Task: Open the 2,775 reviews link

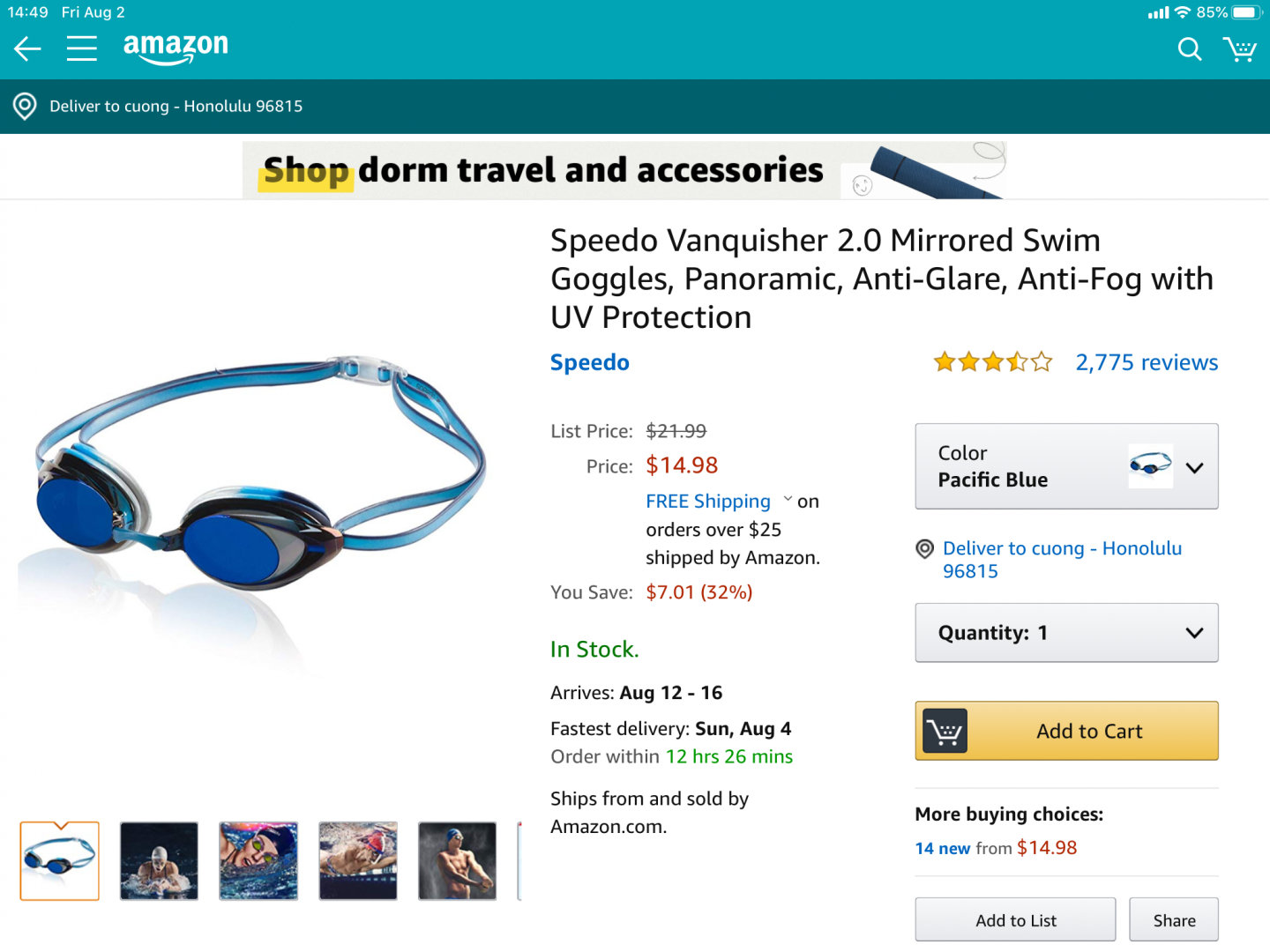Action: pyautogui.click(x=1147, y=362)
